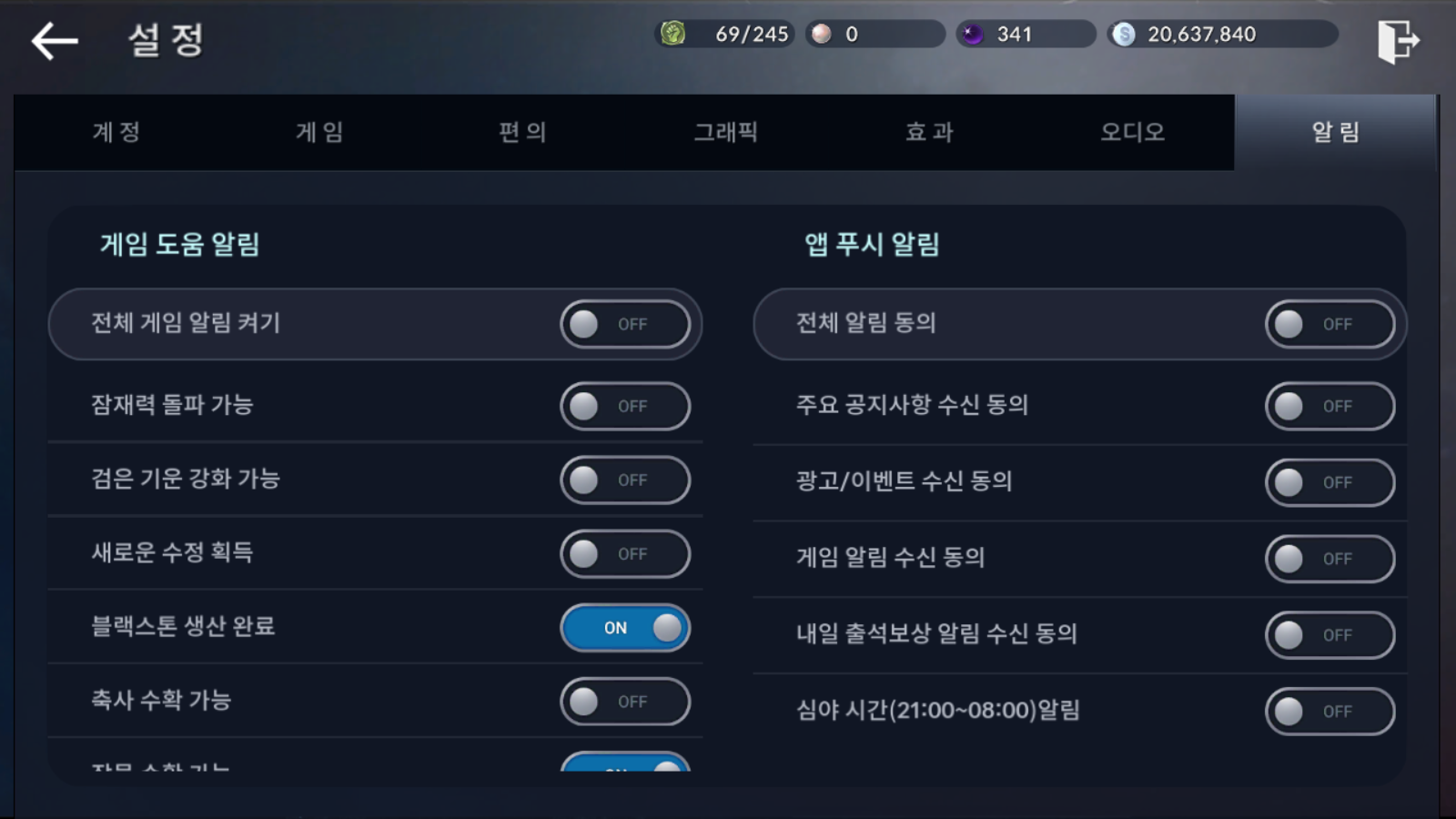Open the 계정 tab
The image size is (1456, 819).
pyautogui.click(x=116, y=132)
